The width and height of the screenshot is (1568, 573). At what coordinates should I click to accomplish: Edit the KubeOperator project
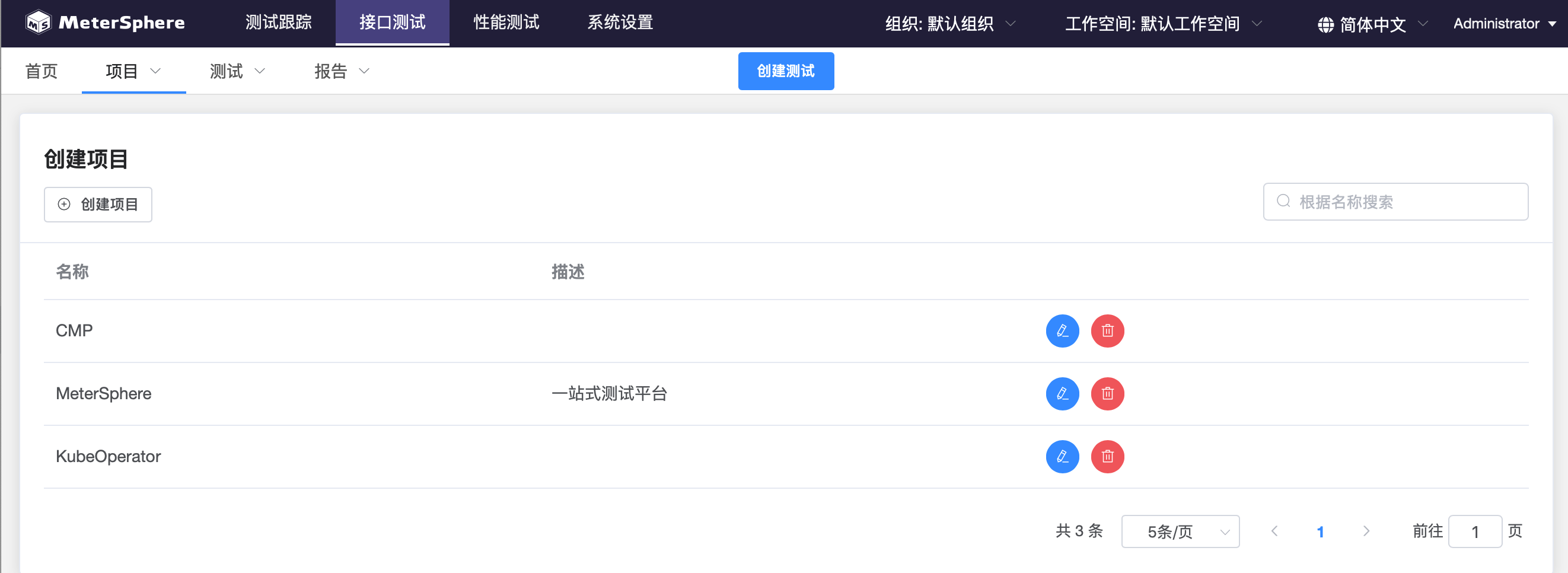(x=1062, y=456)
